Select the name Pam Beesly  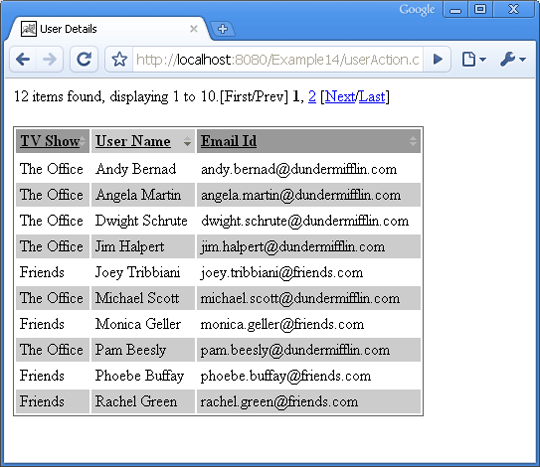[131, 350]
